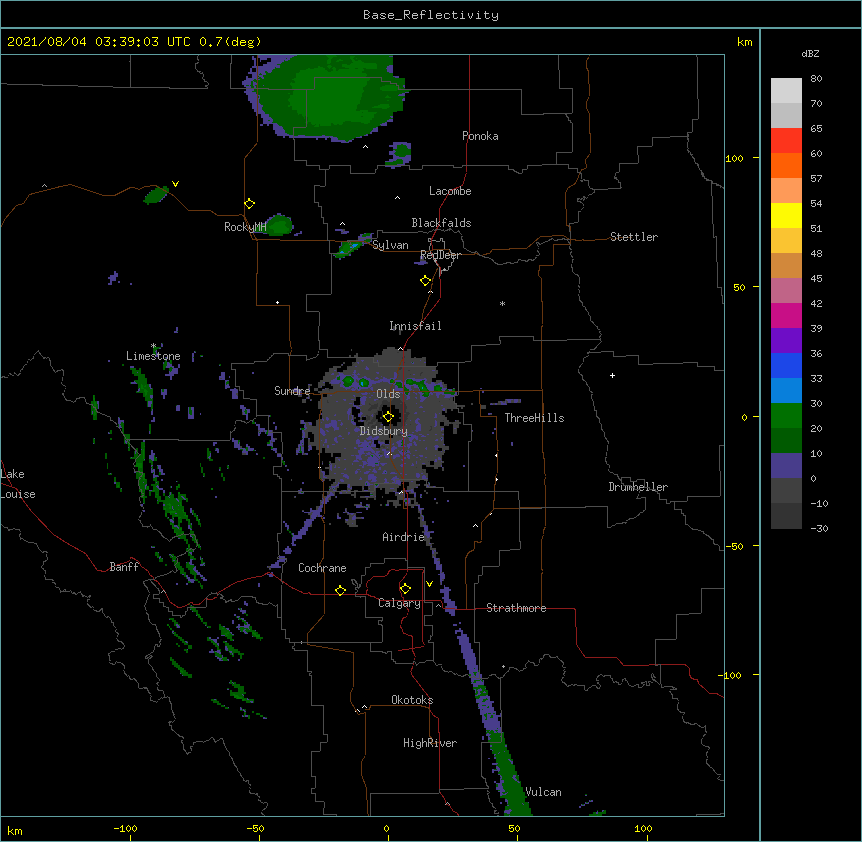Click the Lacombe city label

[450, 191]
